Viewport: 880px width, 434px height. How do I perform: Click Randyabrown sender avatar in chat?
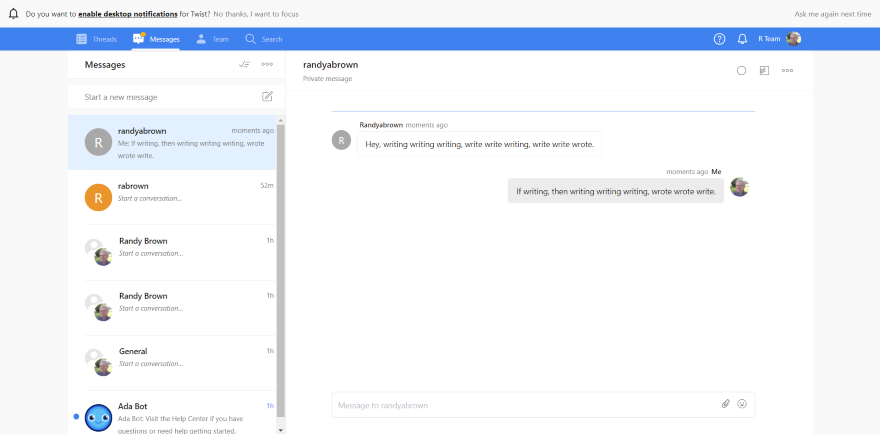coord(341,140)
